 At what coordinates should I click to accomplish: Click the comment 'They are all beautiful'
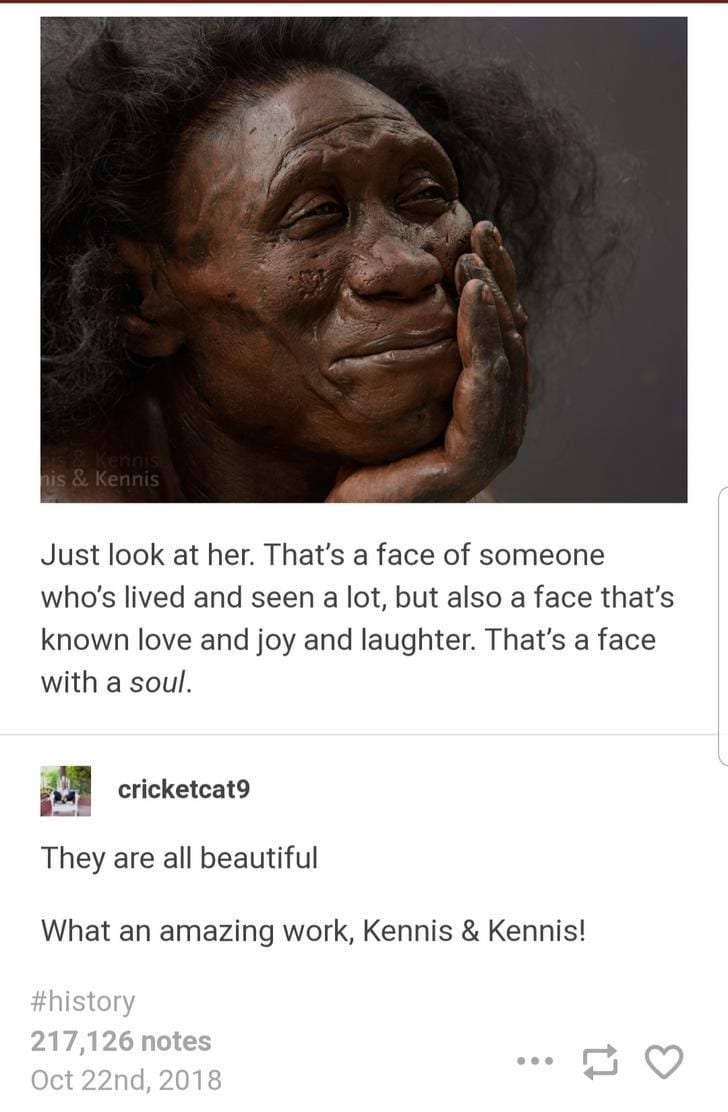coord(179,857)
